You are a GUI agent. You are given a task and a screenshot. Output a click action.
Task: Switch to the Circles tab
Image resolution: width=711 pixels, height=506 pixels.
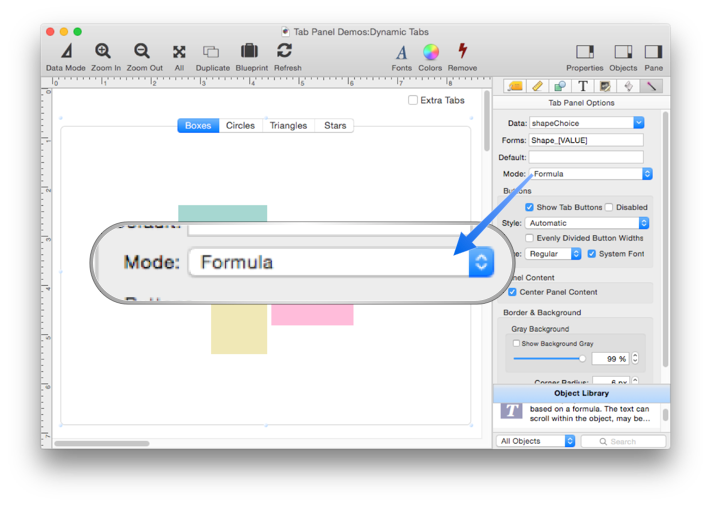pos(240,126)
